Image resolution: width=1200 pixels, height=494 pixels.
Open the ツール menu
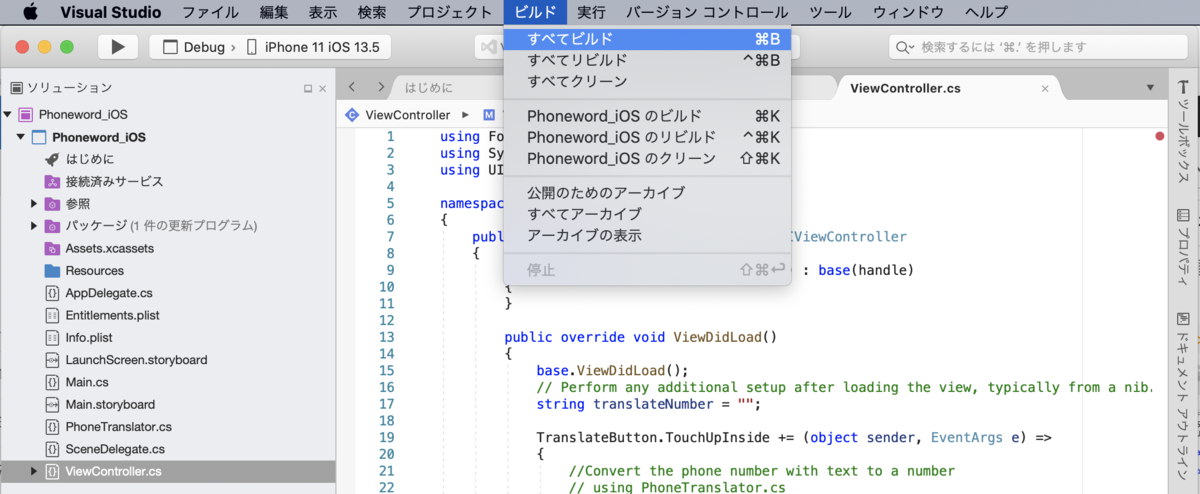point(830,12)
